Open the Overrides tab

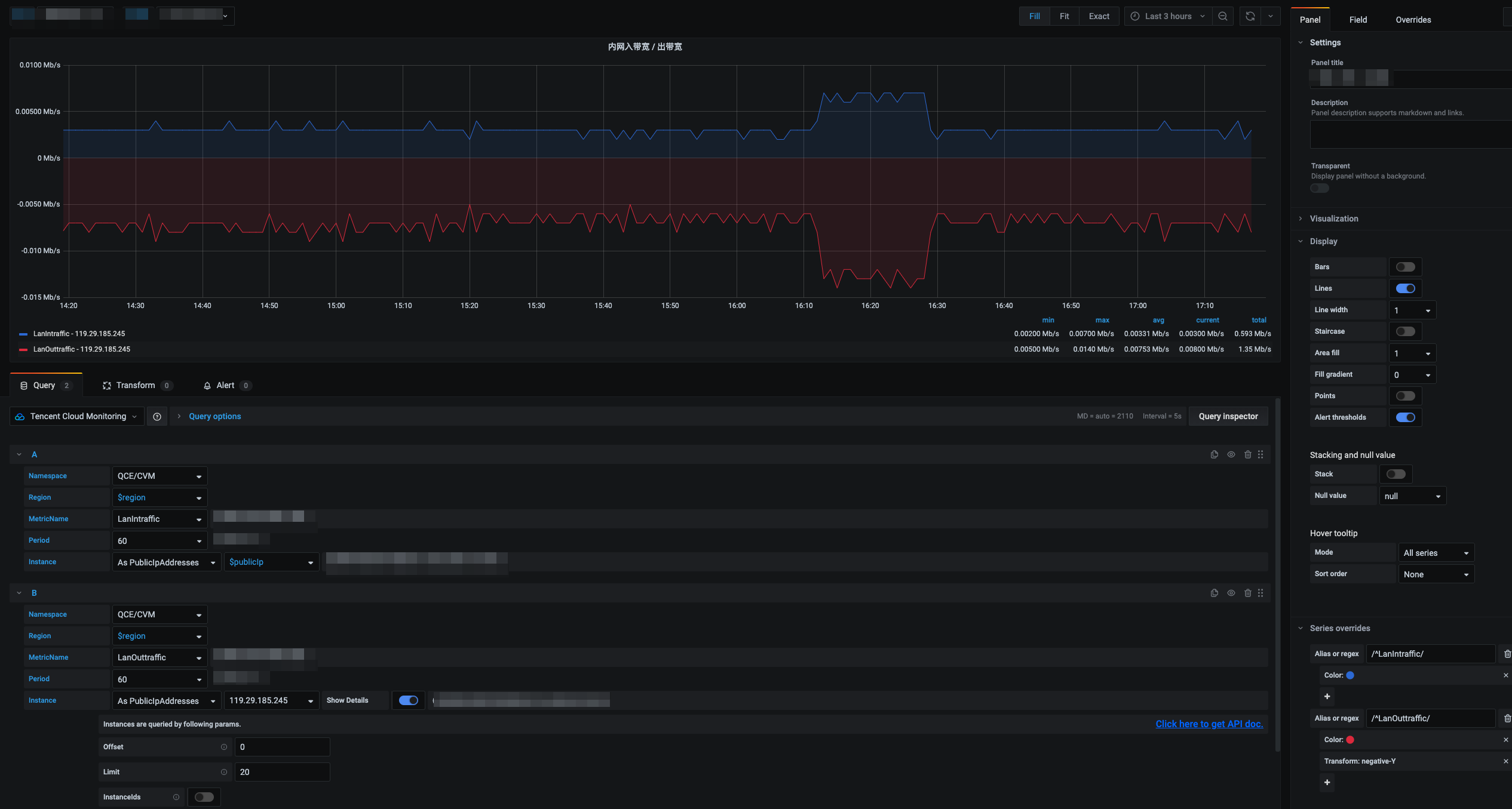pyautogui.click(x=1413, y=20)
